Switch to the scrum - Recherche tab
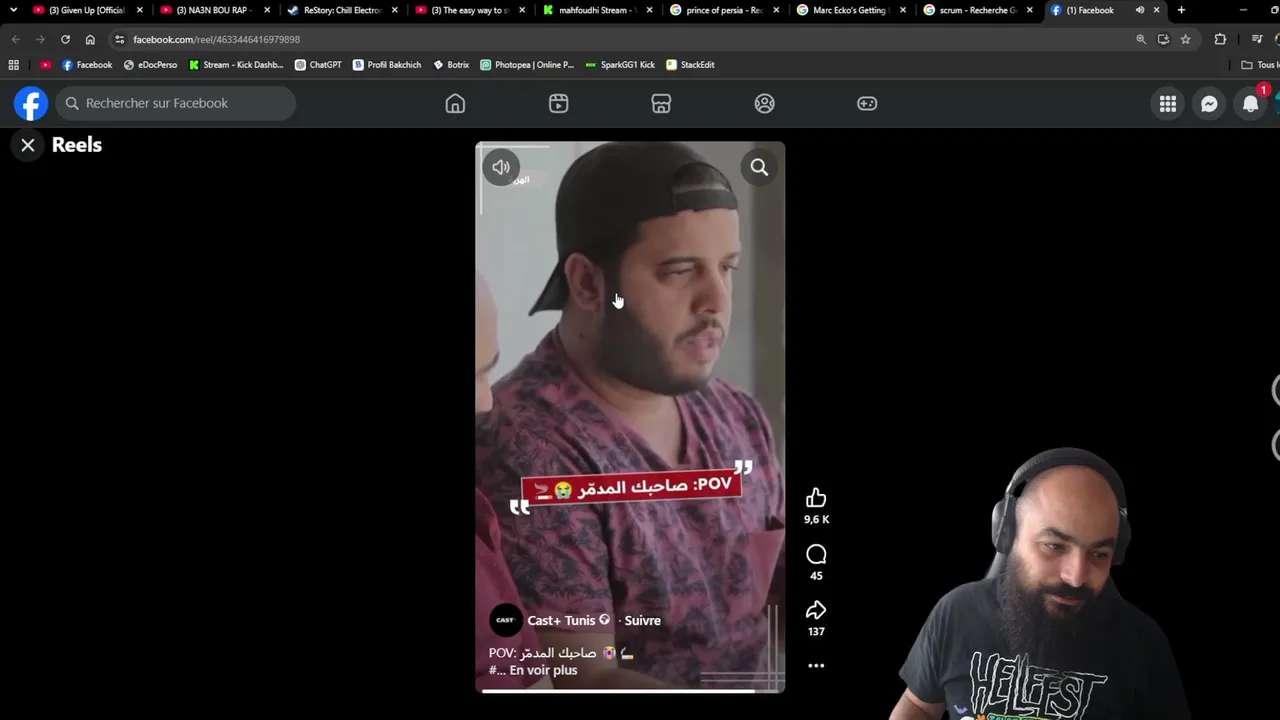Image resolution: width=1280 pixels, height=720 pixels. point(978,10)
